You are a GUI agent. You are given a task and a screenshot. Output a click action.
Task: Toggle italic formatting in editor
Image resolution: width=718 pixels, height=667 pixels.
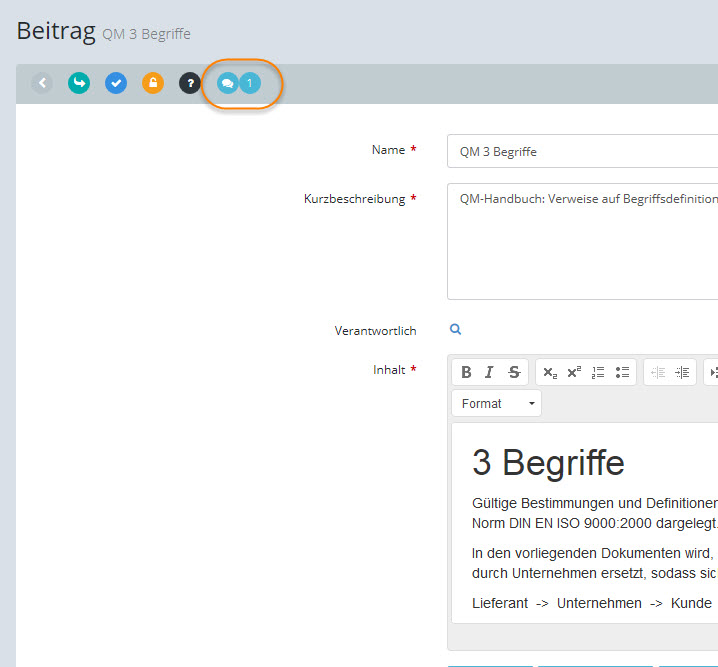point(489,372)
